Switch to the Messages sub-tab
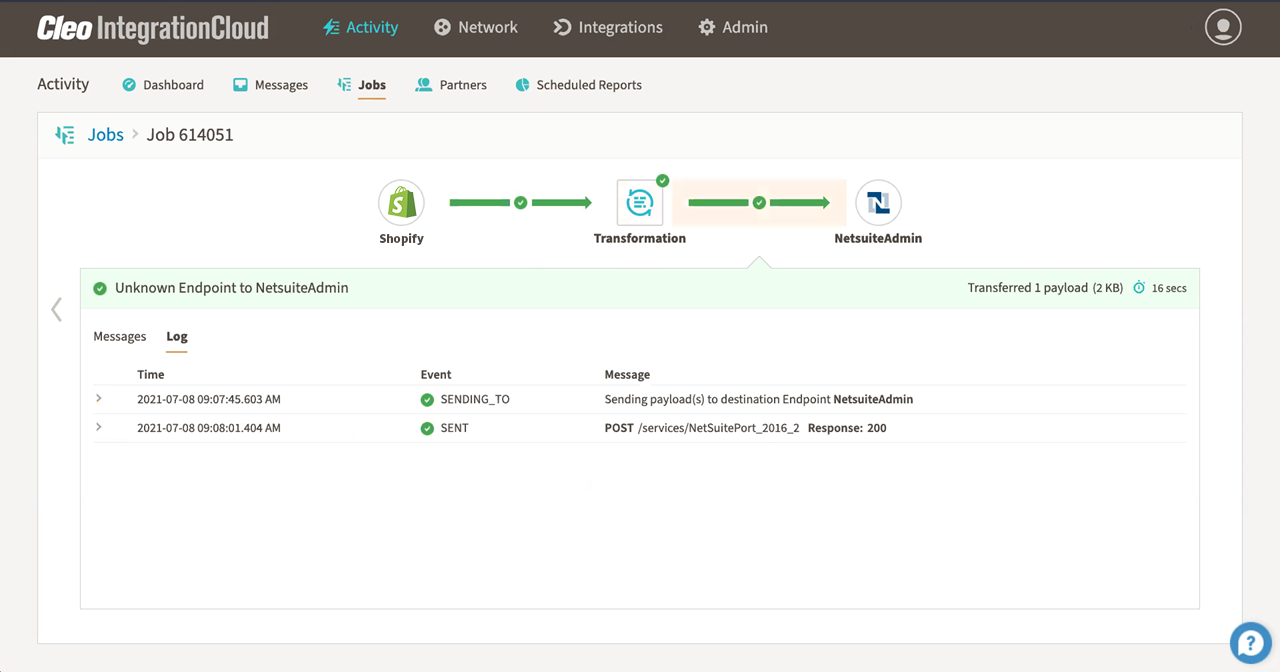1280x672 pixels. (120, 337)
